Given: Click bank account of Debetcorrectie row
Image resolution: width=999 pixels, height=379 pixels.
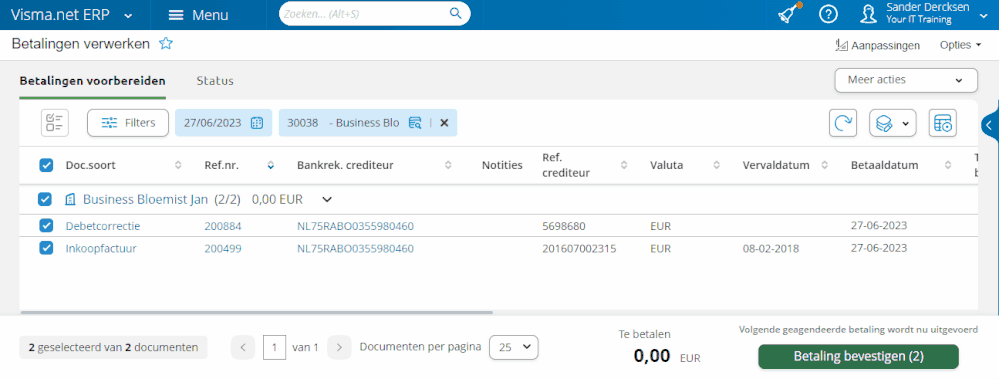Looking at the screenshot, I should click(356, 226).
